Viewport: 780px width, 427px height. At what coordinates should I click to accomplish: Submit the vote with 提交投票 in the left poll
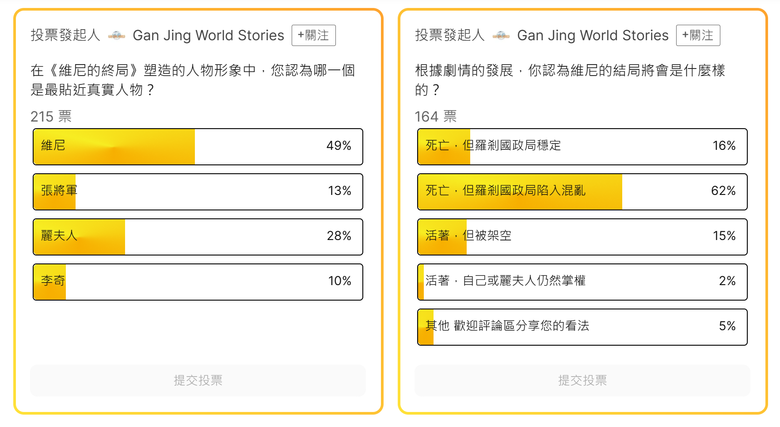198,381
